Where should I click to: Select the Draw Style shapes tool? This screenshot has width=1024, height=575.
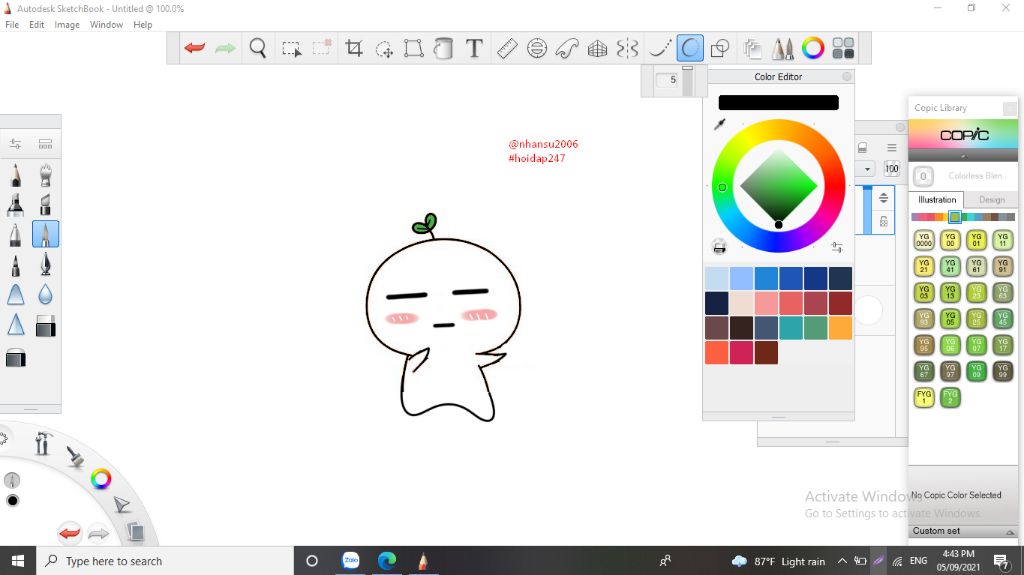point(720,48)
